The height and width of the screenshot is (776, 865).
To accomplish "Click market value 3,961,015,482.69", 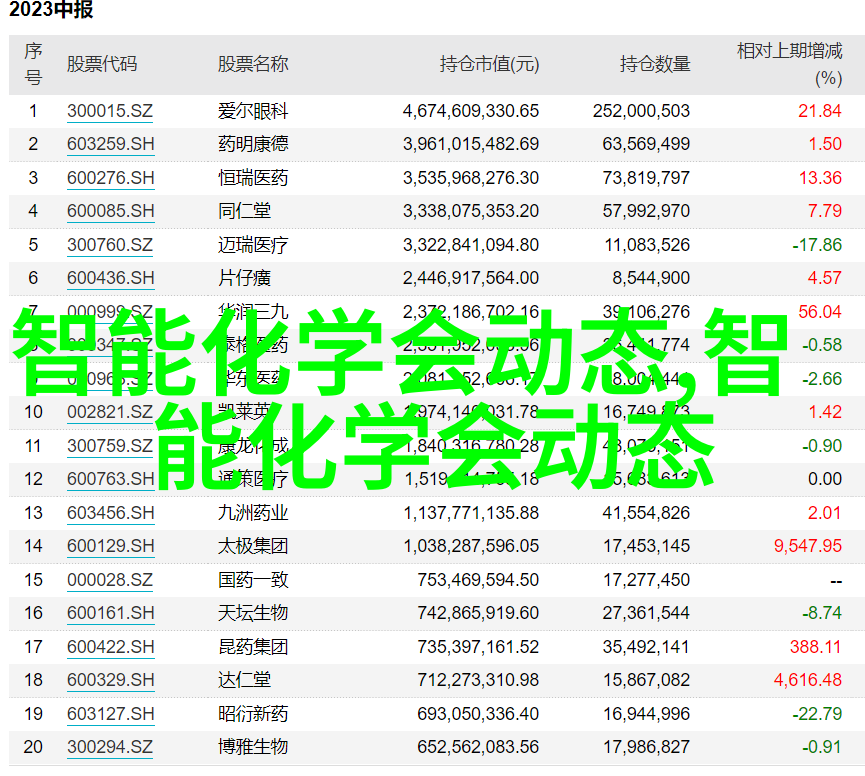I will pos(471,145).
